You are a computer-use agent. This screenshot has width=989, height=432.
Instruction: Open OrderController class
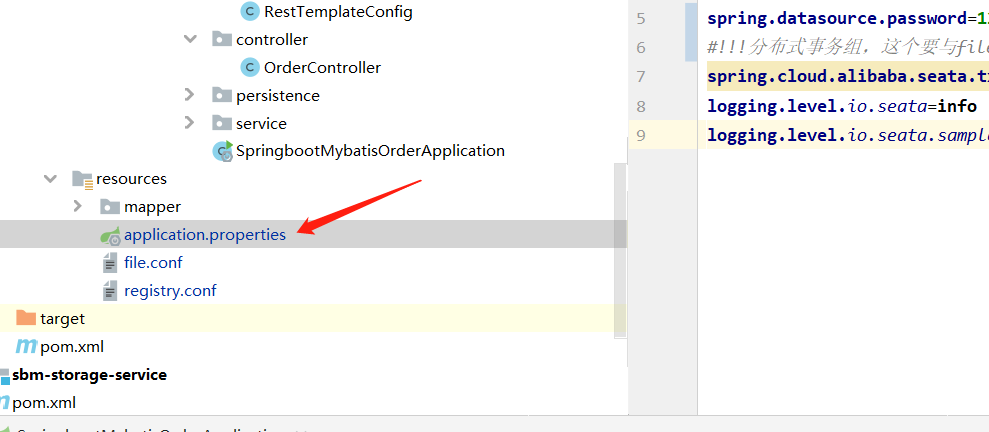coord(322,67)
